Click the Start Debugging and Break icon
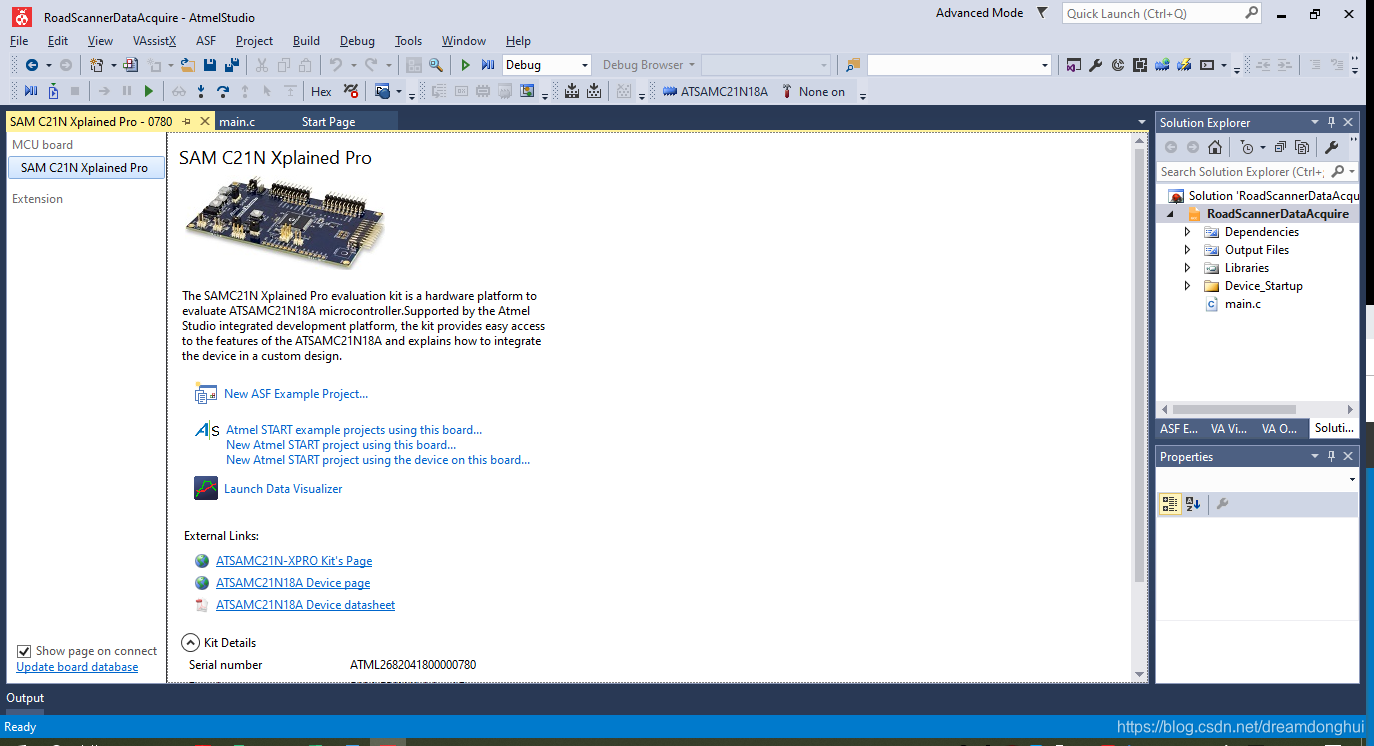This screenshot has height=746, width=1374. pyautogui.click(x=488, y=65)
